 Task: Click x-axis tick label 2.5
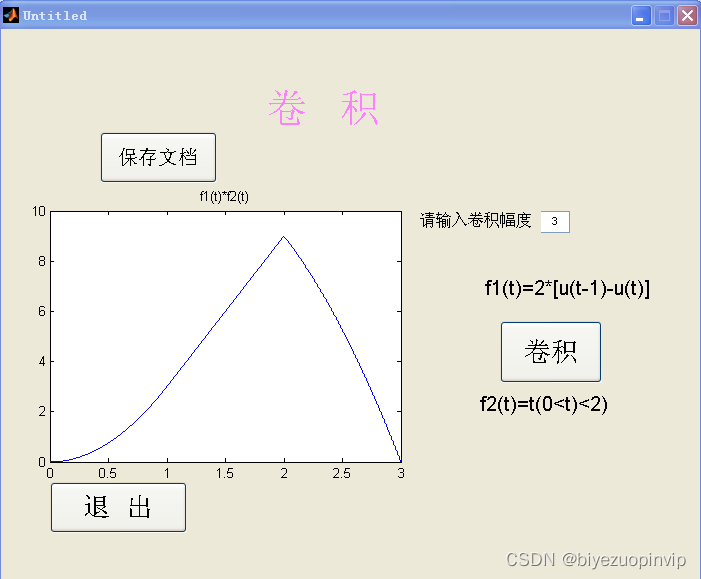342,473
